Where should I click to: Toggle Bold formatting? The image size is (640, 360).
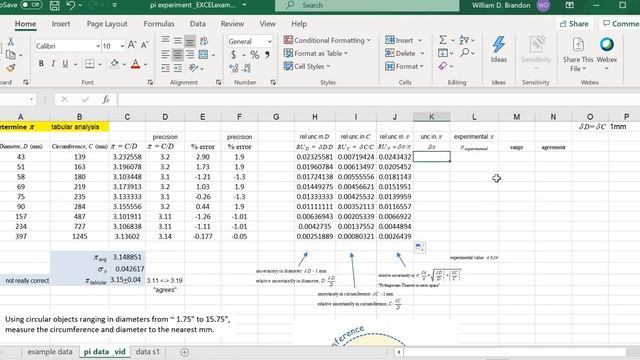(x=41, y=64)
